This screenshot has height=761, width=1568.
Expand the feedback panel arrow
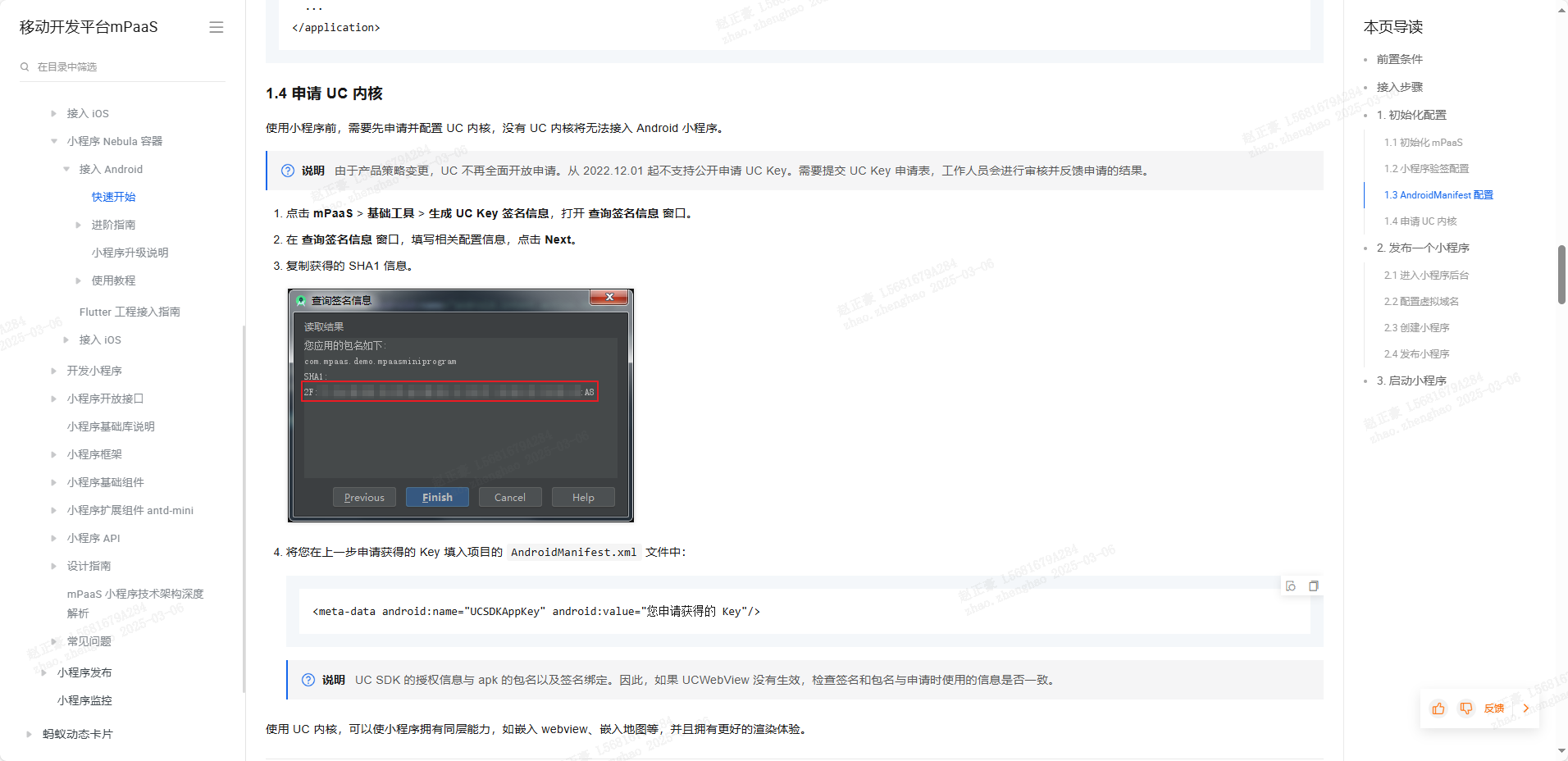(1526, 709)
